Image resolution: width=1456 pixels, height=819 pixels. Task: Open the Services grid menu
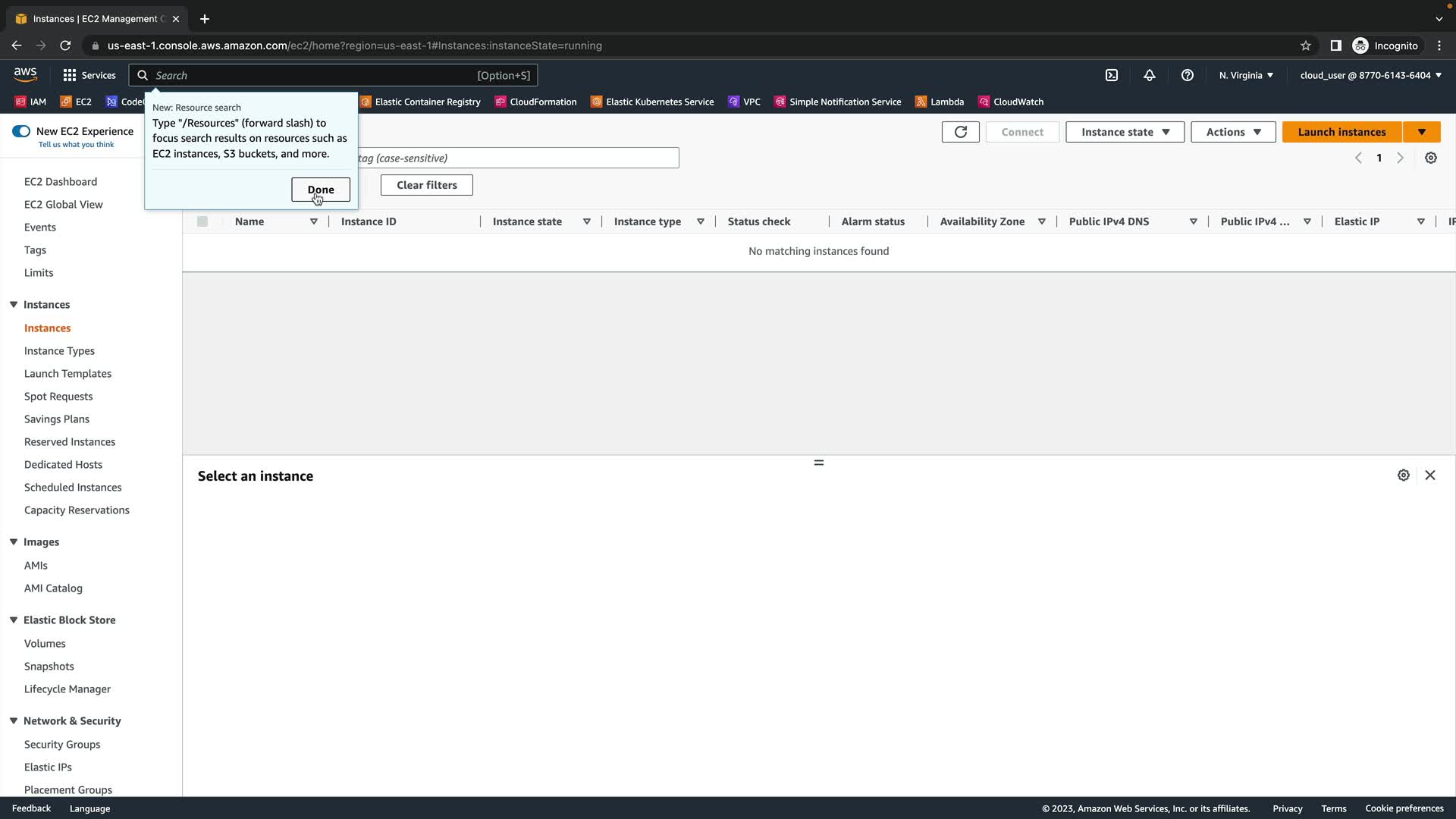[89, 75]
